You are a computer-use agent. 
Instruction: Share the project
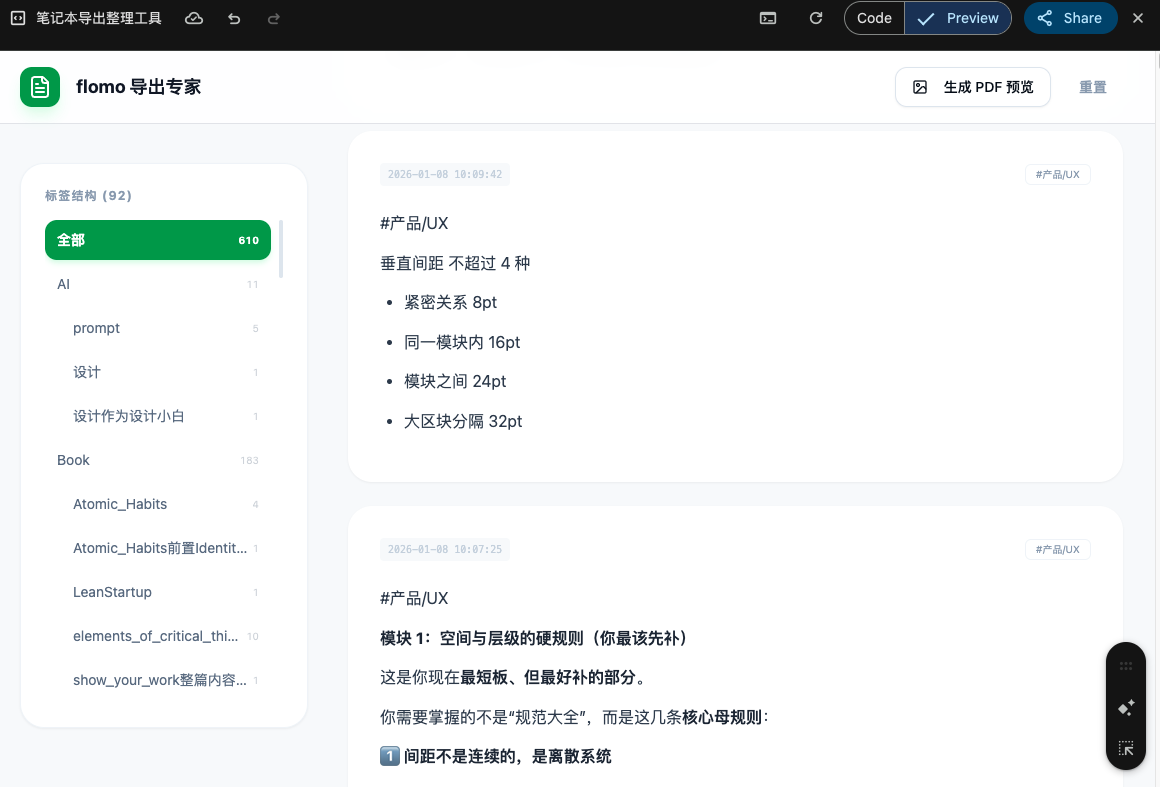pos(1070,18)
